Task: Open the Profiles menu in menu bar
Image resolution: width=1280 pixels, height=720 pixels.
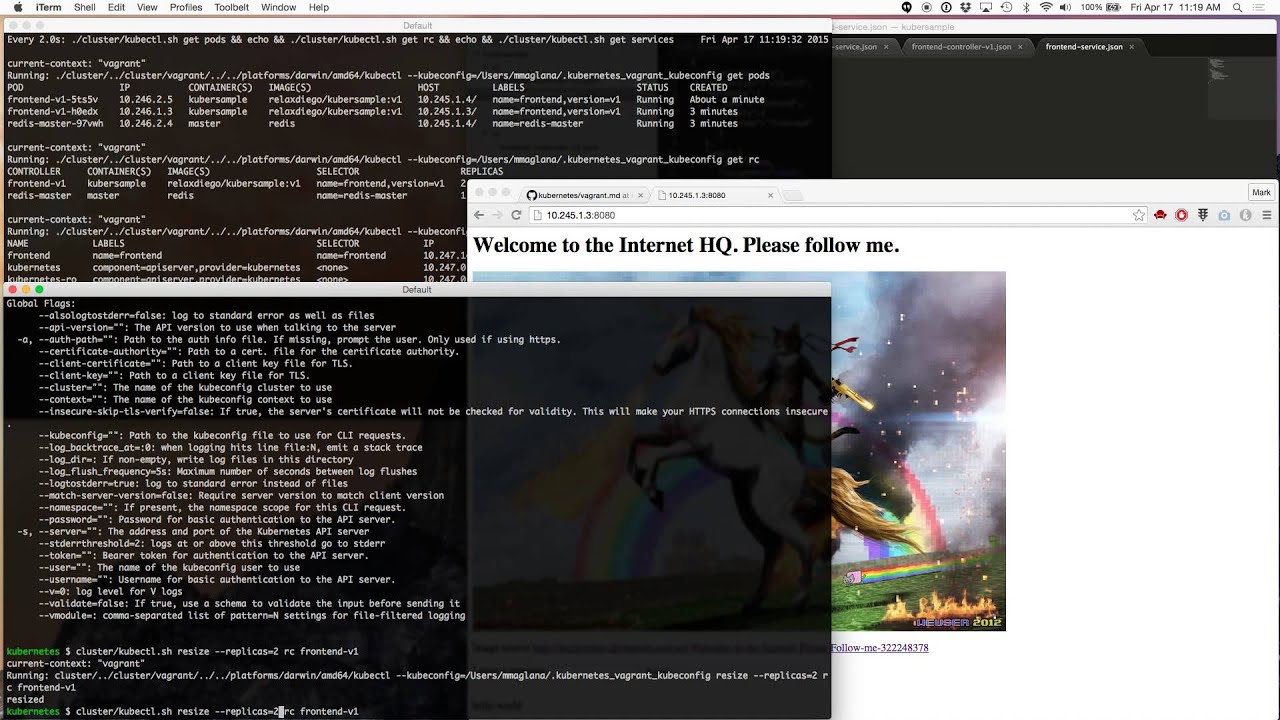Action: coord(186,7)
